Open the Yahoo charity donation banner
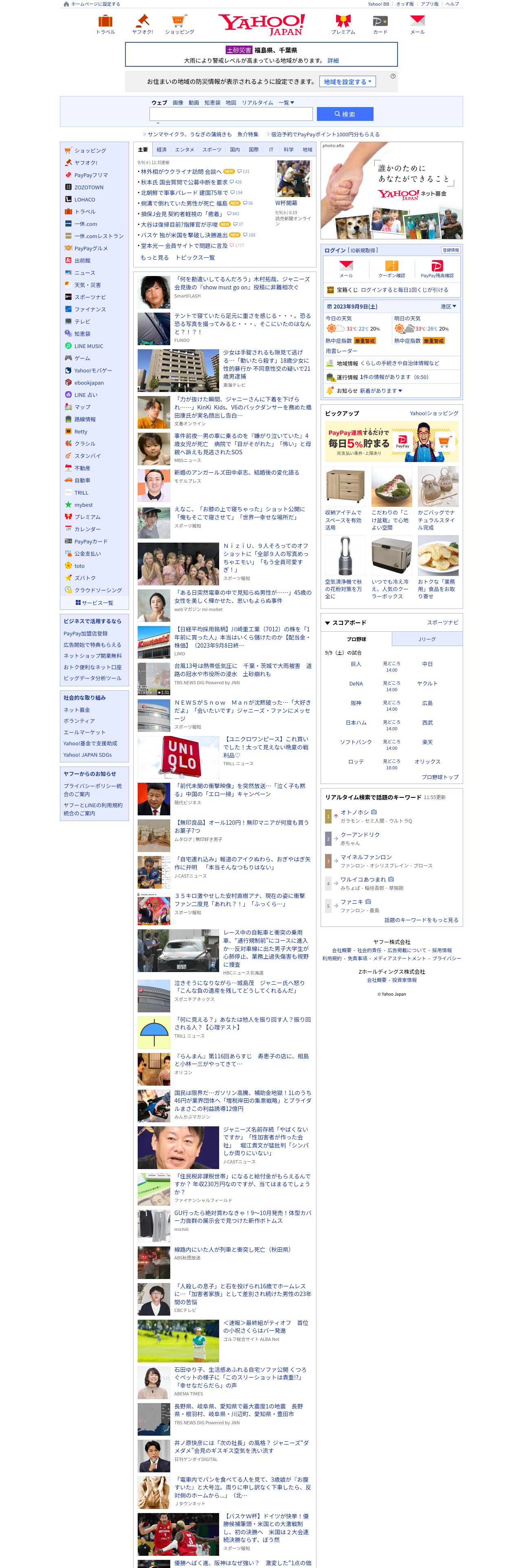523x1568 pixels. click(391, 191)
